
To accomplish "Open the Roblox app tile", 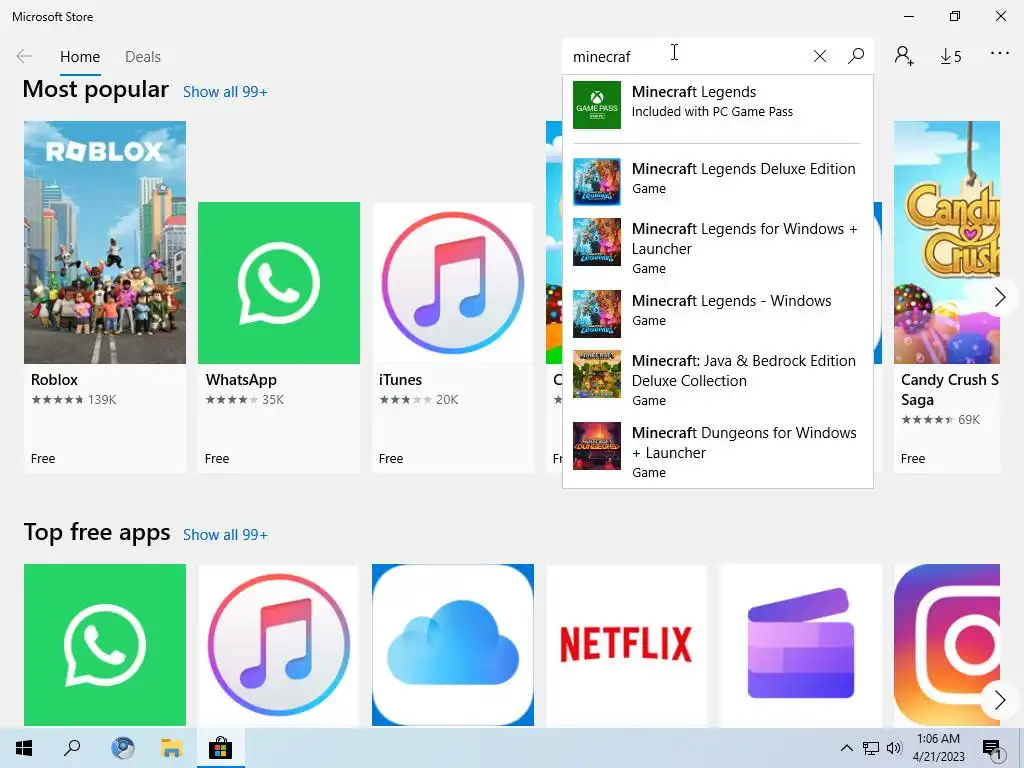I will (104, 296).
